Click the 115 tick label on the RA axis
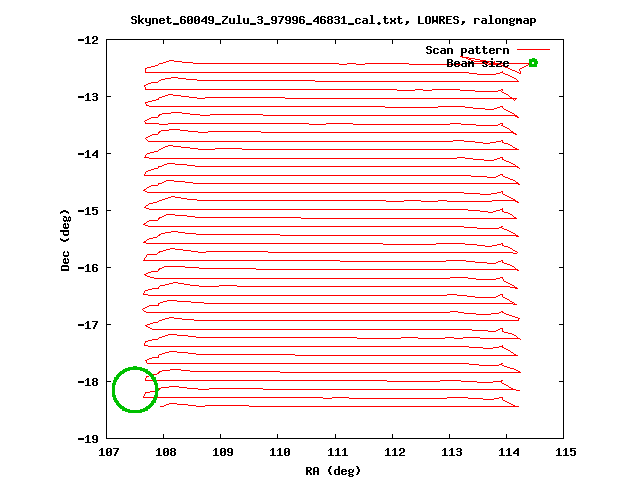Viewport: 640px width, 480px height. click(566, 452)
